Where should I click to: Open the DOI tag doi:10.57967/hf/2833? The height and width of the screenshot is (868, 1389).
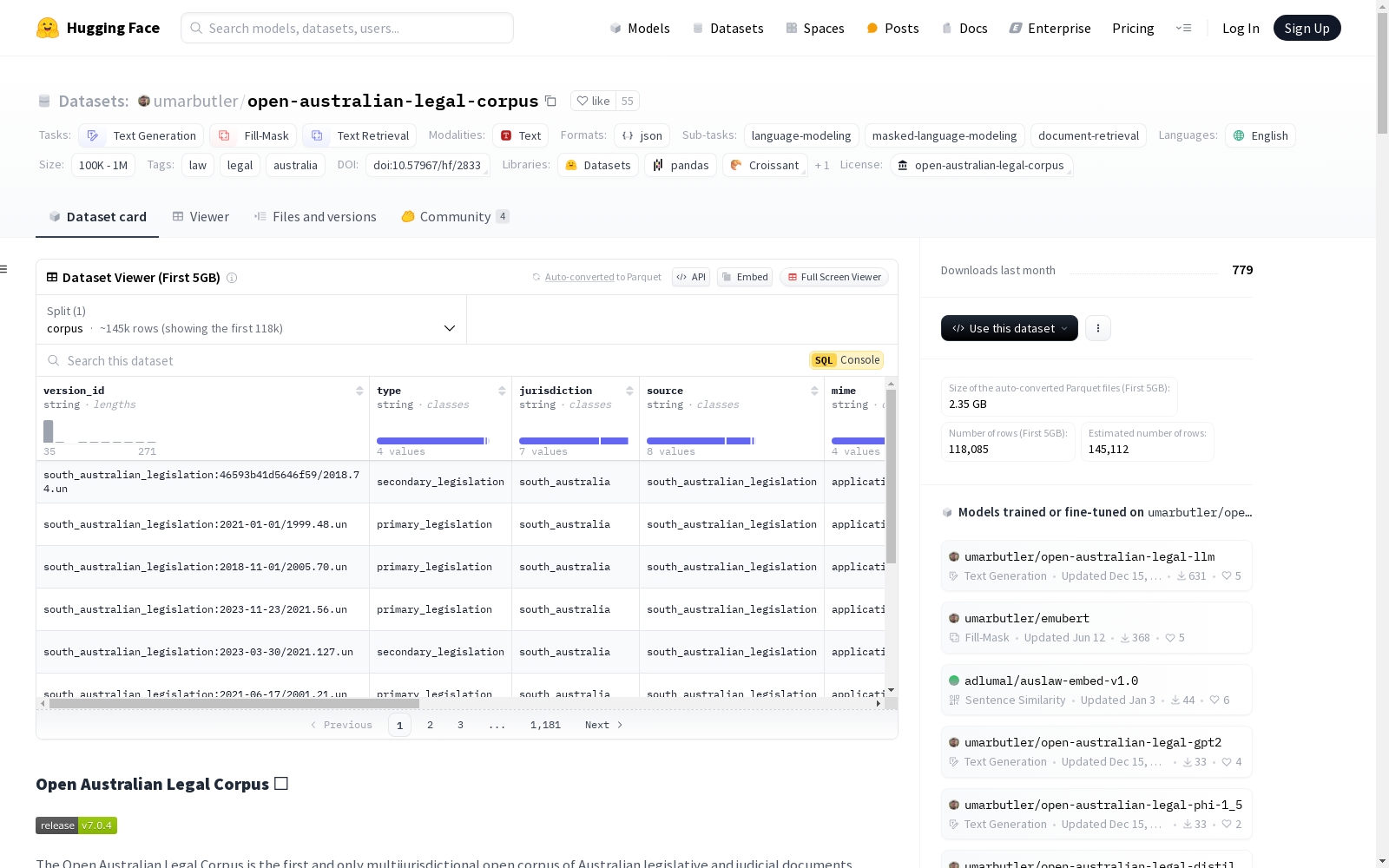pos(428,165)
